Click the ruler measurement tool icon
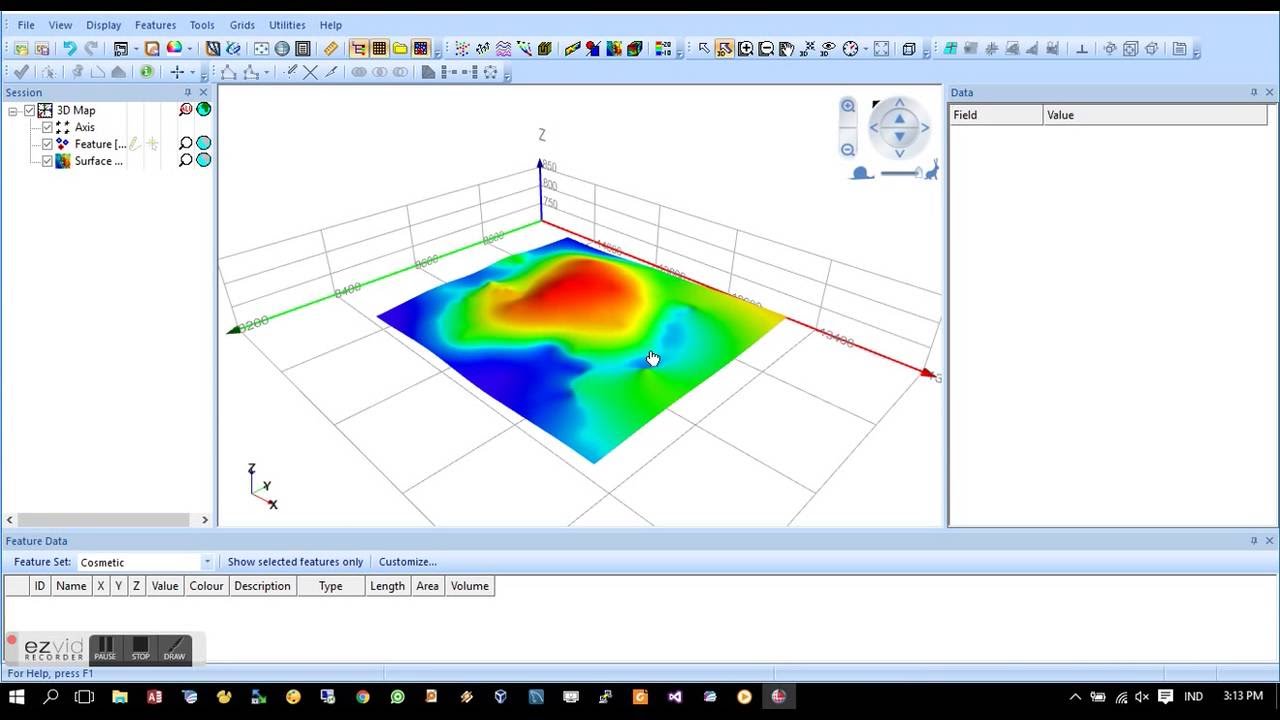 331,48
